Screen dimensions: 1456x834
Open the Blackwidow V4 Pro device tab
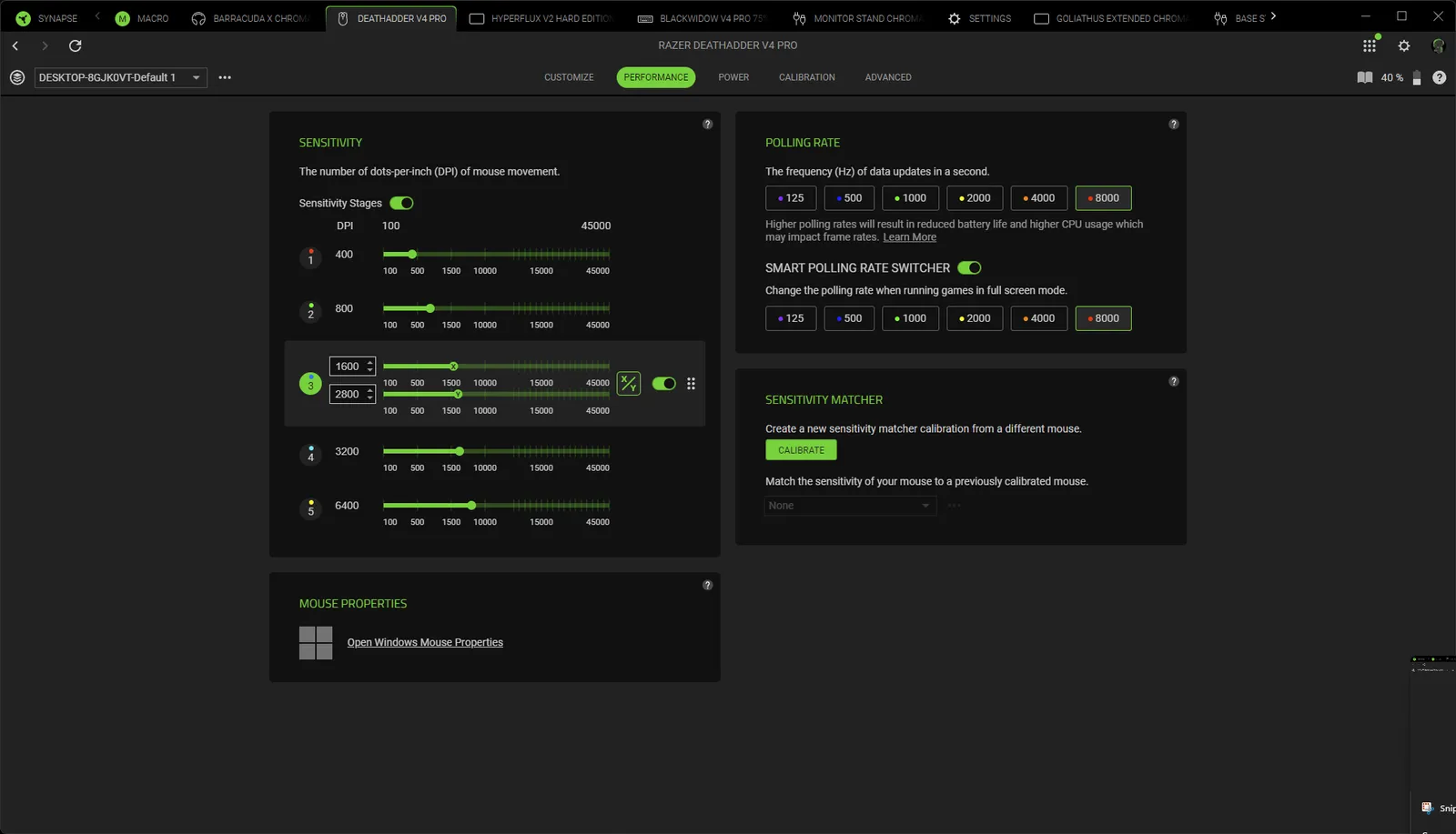pos(703,18)
